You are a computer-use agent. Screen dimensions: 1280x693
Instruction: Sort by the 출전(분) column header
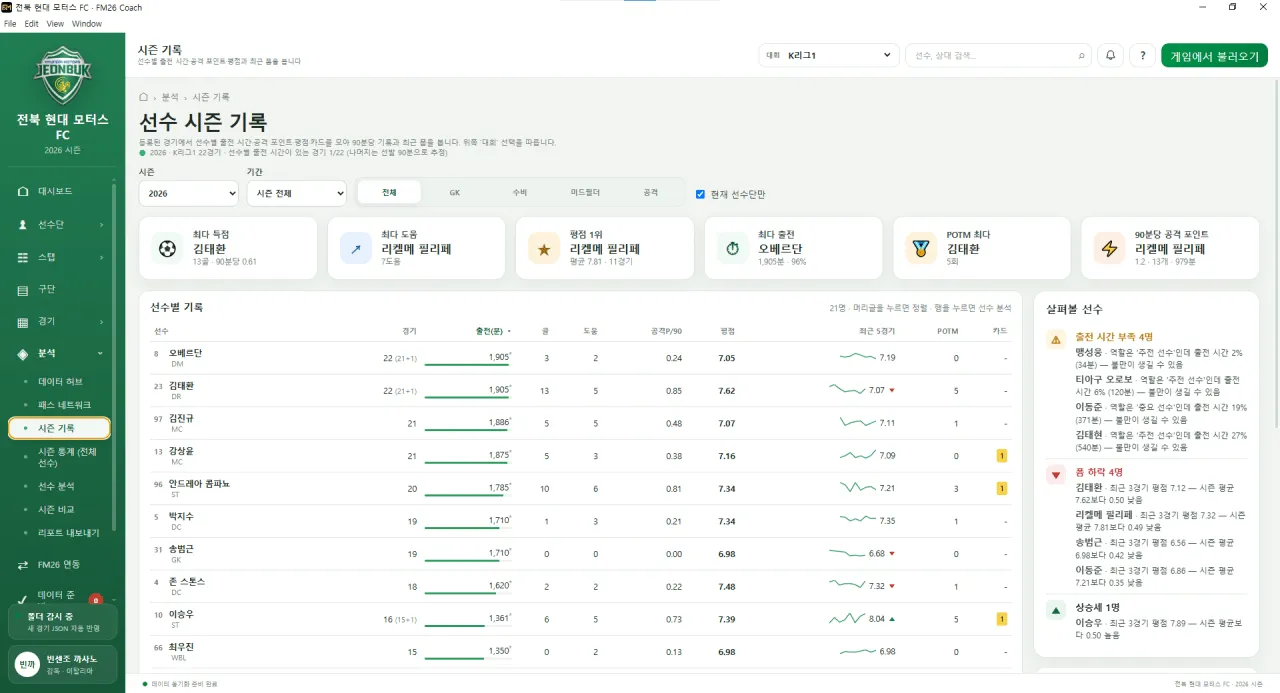point(493,331)
